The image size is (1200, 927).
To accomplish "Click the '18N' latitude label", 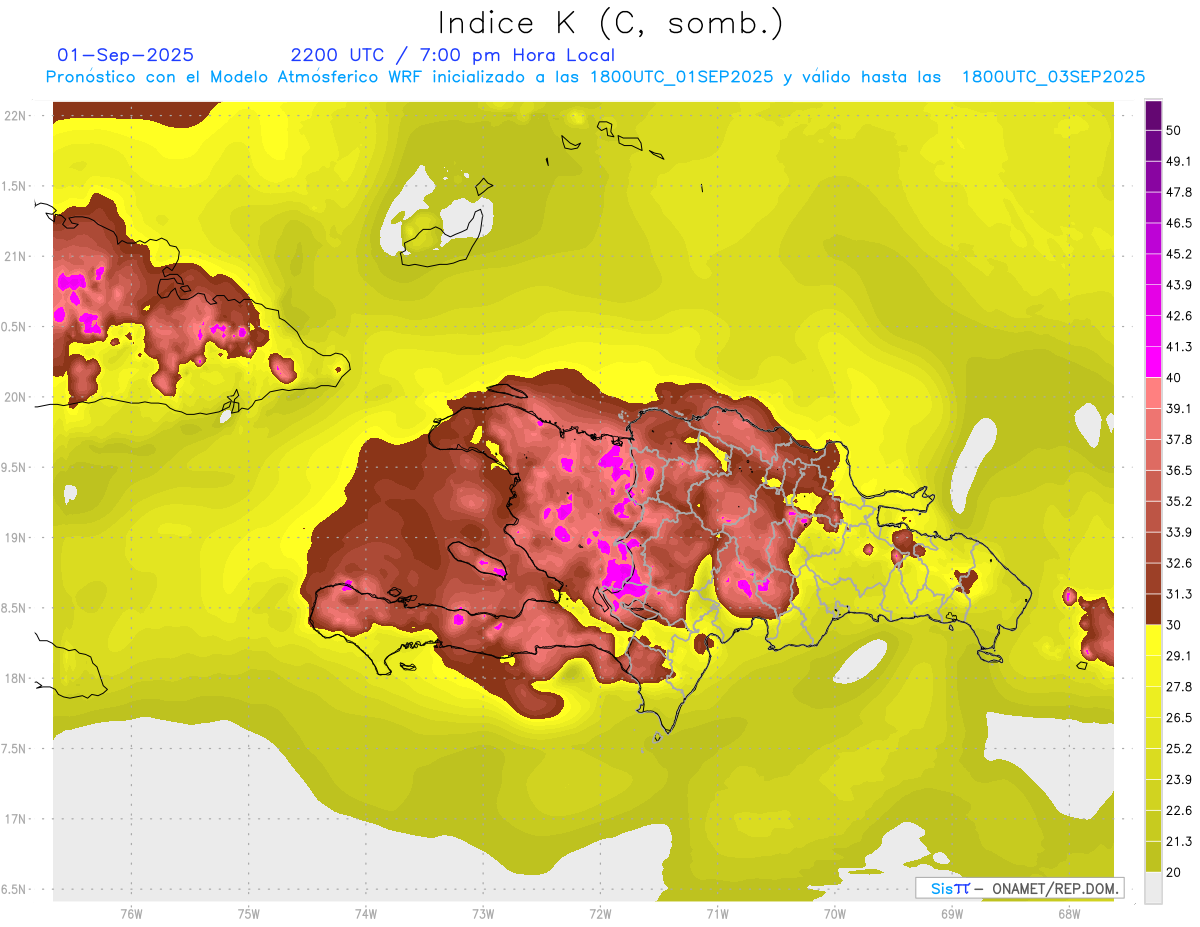I will pos(15,678).
